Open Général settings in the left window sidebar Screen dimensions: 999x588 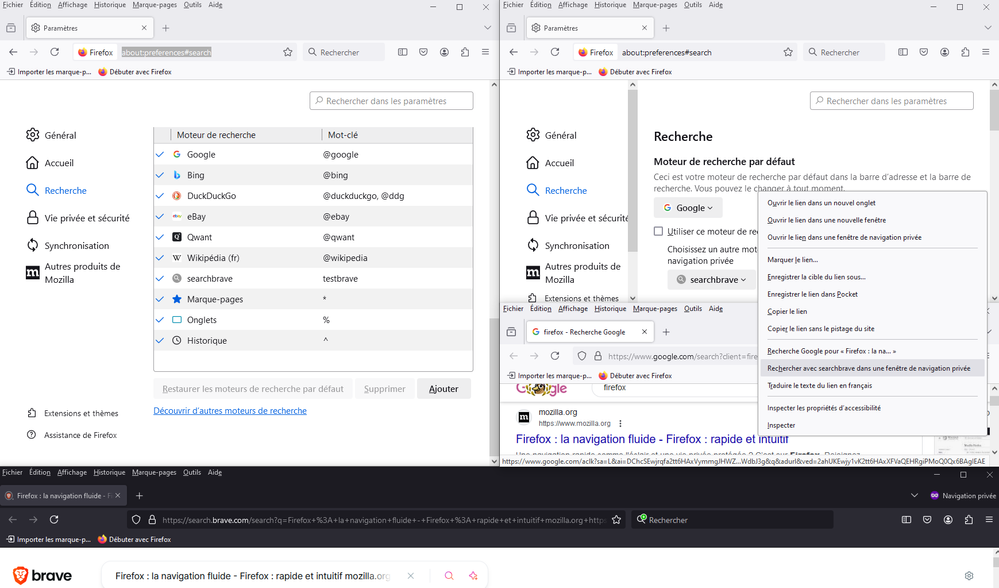click(x=52, y=135)
